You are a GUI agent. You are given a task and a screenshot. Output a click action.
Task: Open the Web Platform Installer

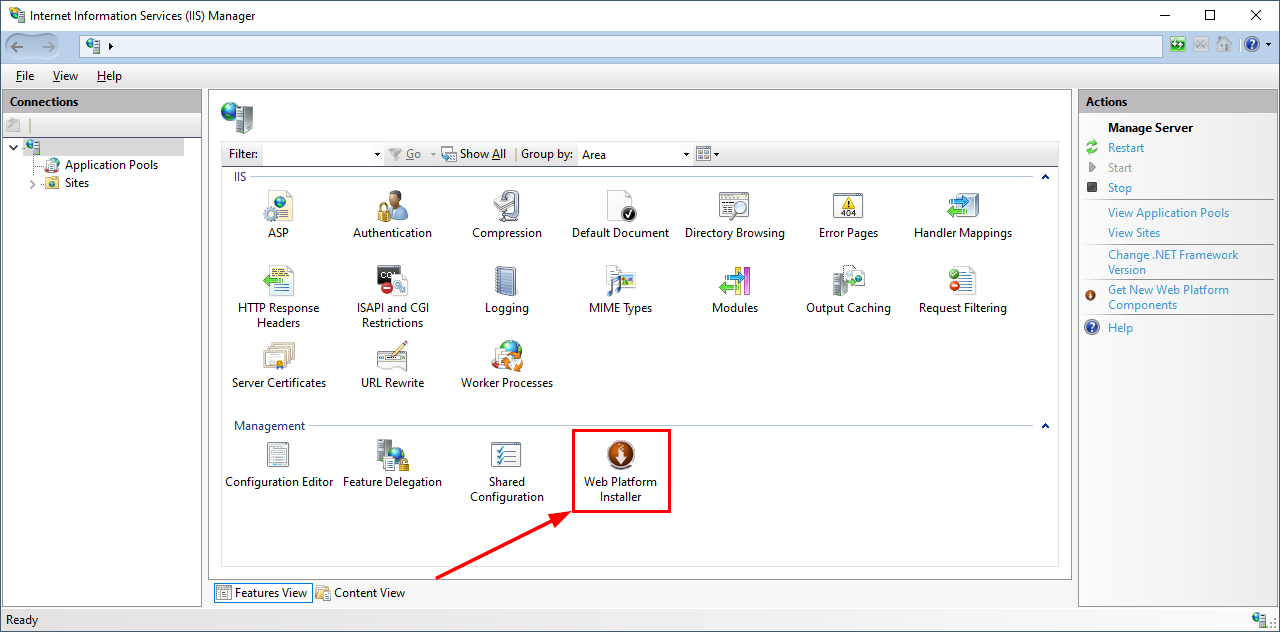coord(620,471)
